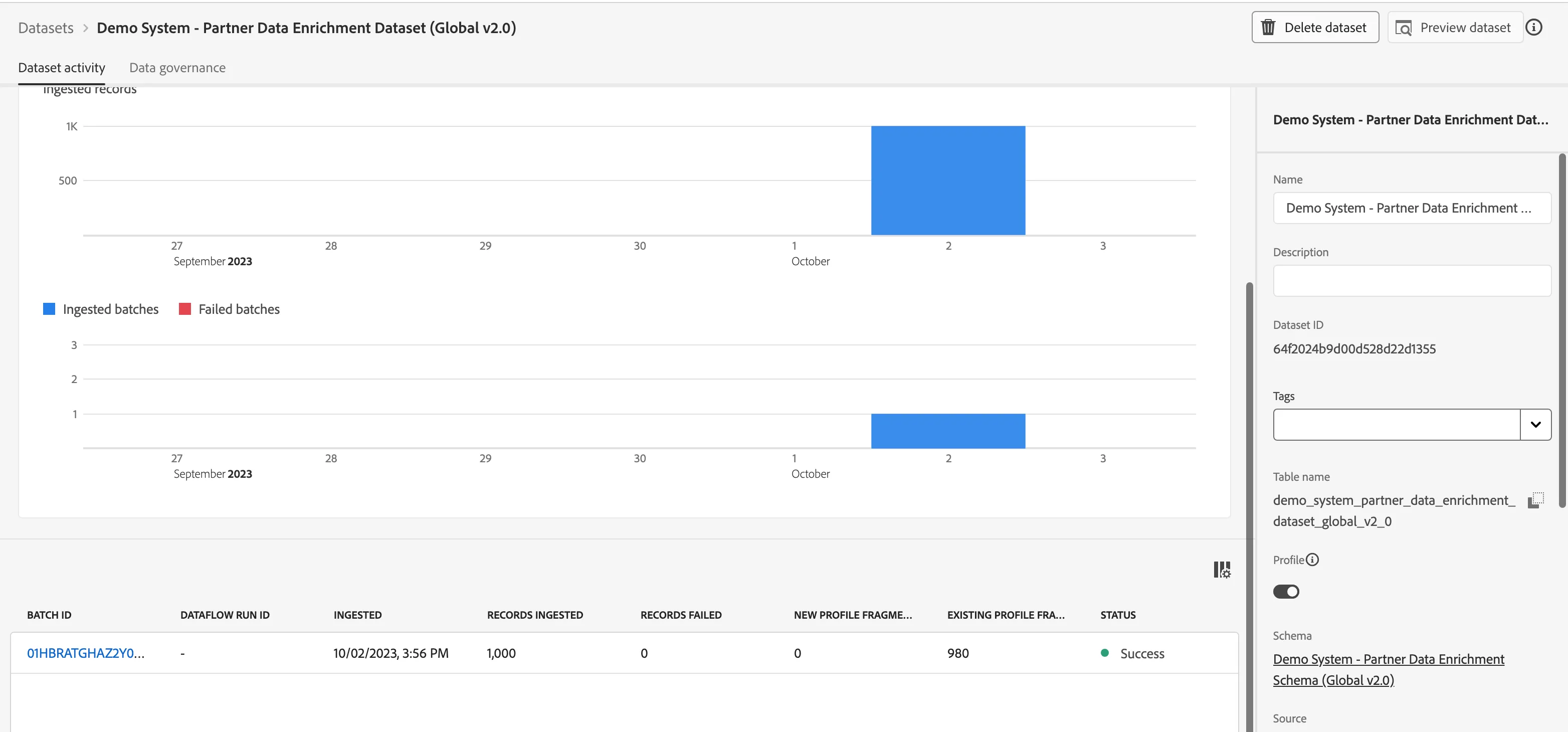Toggle the Profile switch
Screen dimensions: 1568x732
(x=1286, y=591)
